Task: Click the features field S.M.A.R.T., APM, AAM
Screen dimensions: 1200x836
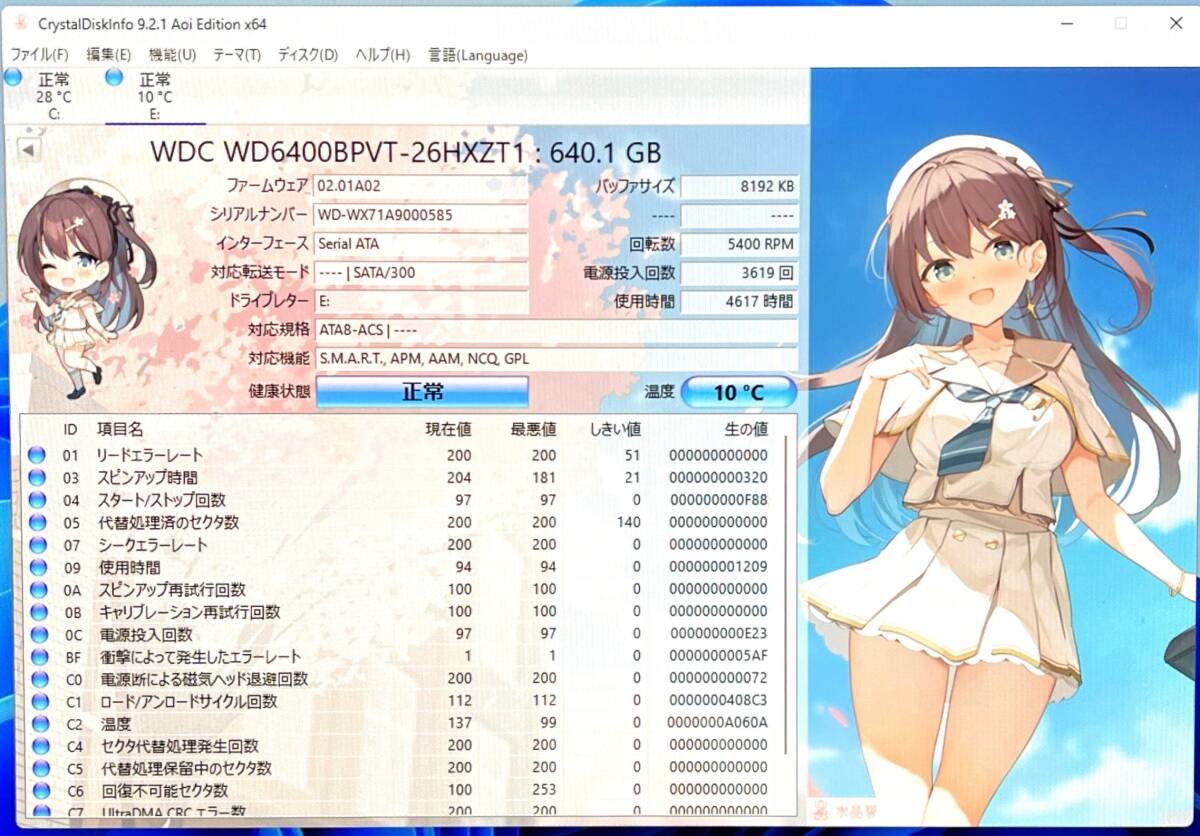Action: coord(556,358)
